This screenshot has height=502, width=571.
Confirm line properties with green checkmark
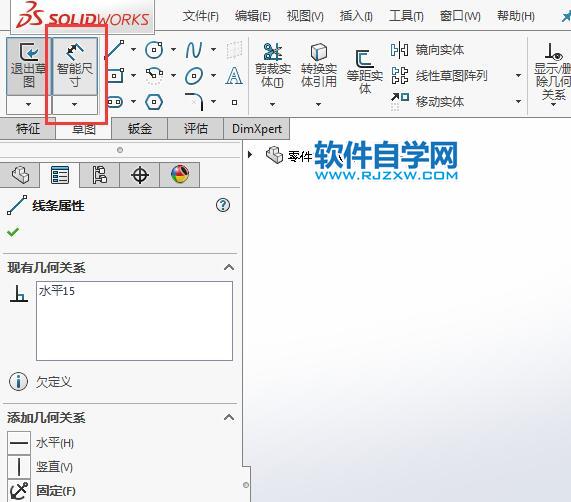tap(13, 232)
